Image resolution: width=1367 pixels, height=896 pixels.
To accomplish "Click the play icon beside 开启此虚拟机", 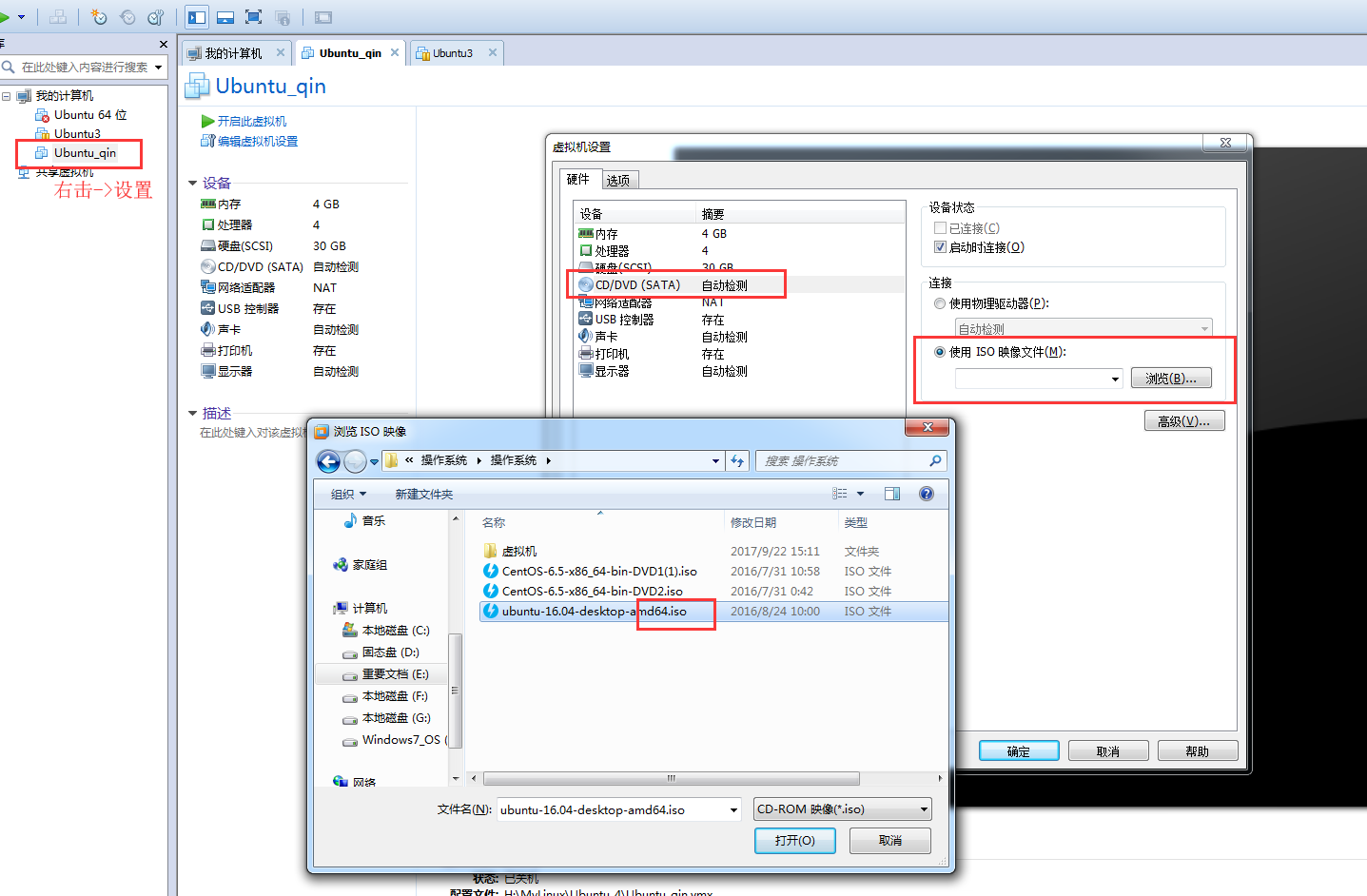I will point(207,121).
